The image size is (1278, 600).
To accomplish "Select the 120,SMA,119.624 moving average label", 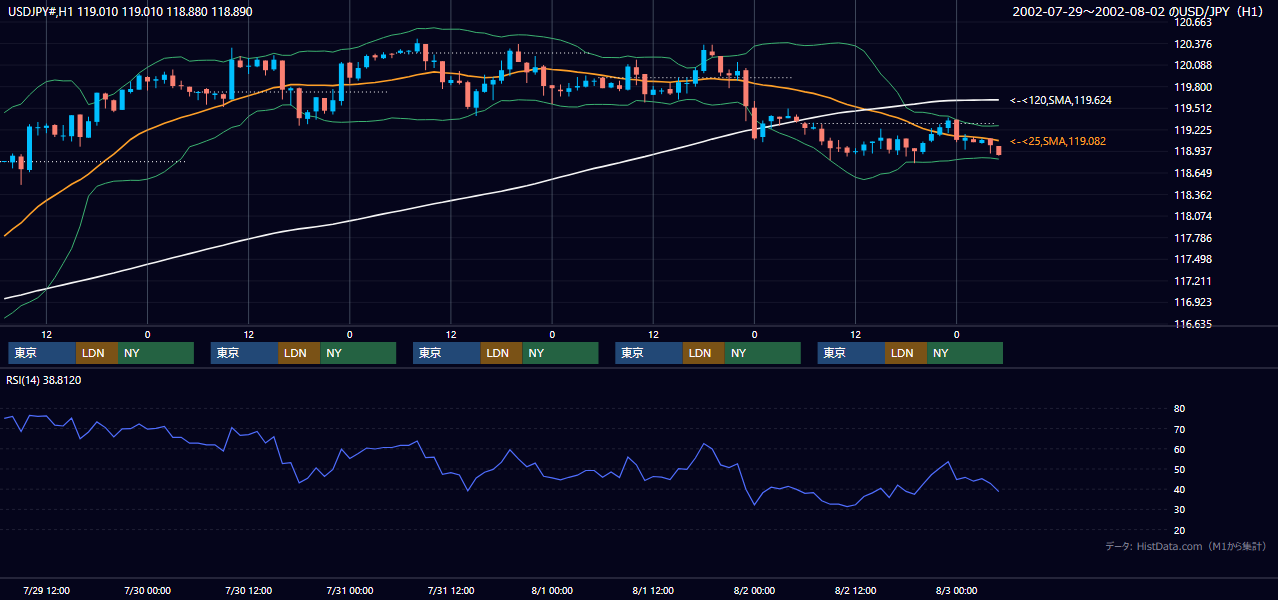I will (1061, 100).
